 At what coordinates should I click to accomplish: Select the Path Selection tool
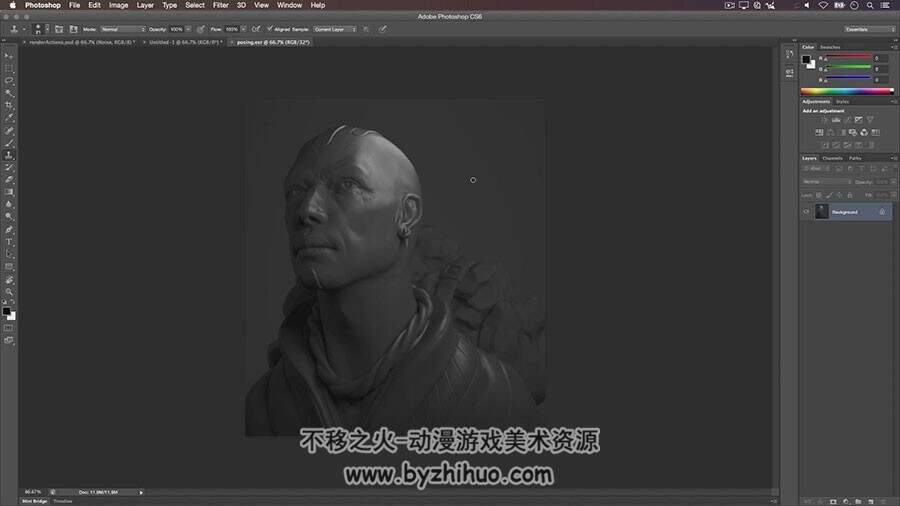tap(9, 255)
